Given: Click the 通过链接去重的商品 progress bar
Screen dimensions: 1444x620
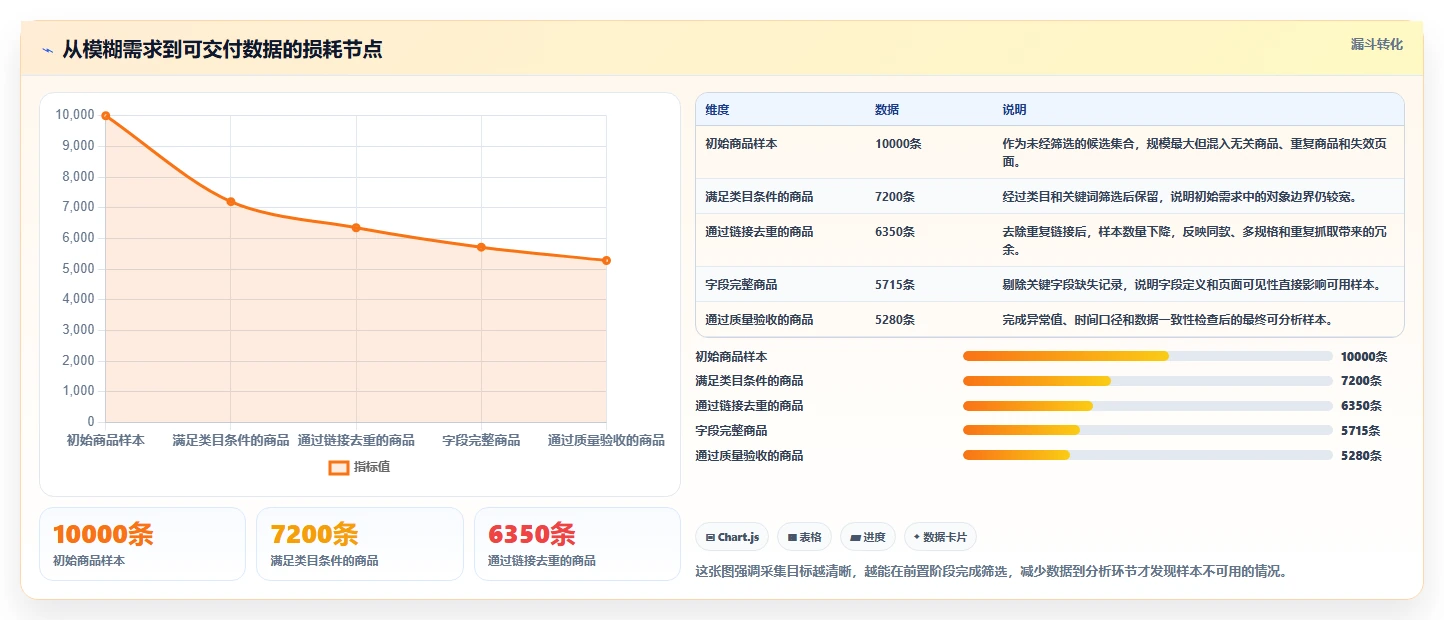Looking at the screenshot, I should coord(1147,406).
